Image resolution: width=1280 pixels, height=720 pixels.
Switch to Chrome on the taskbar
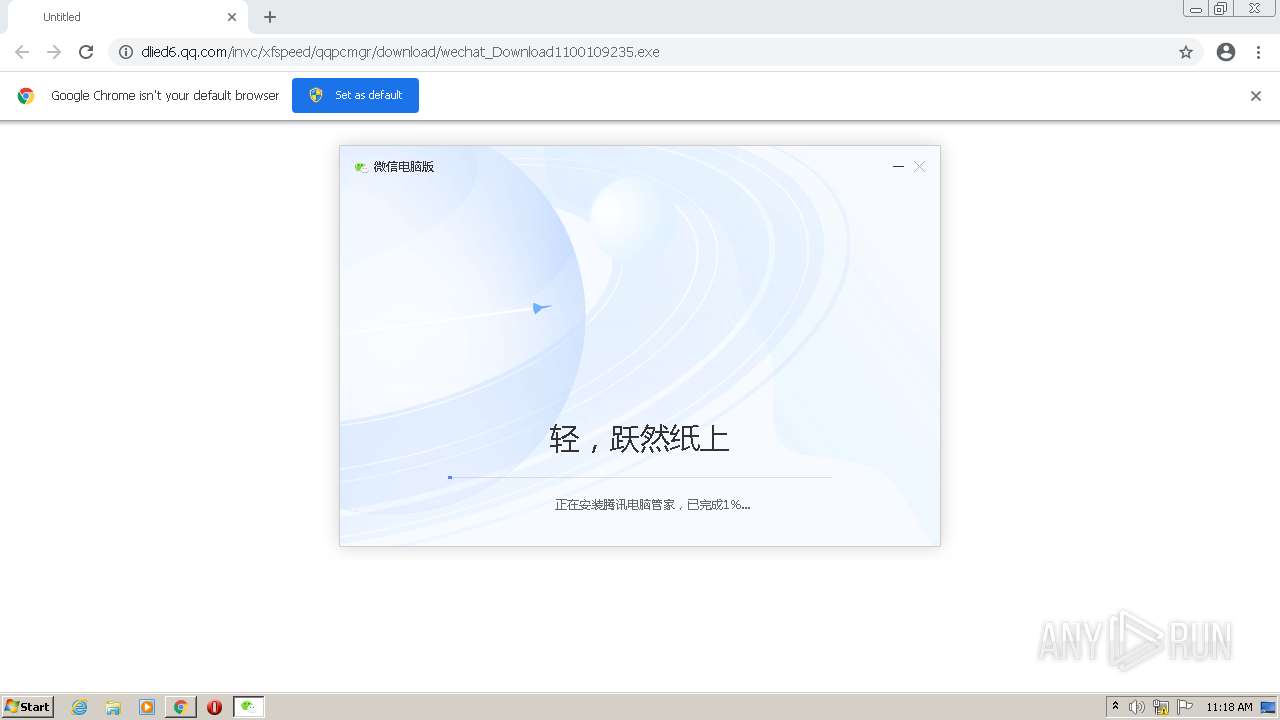180,707
